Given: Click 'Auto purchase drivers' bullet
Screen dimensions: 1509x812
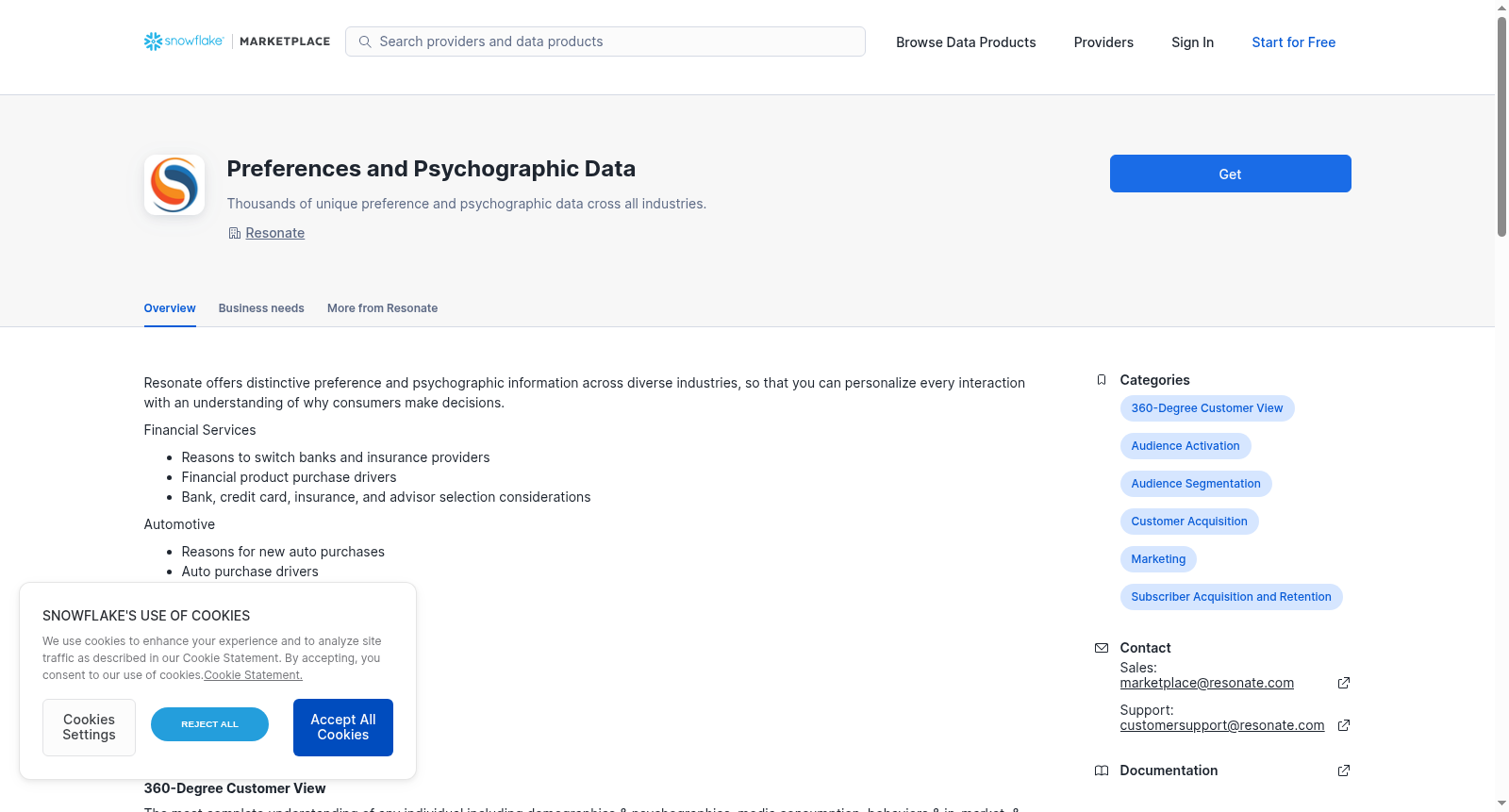Looking at the screenshot, I should (250, 572).
